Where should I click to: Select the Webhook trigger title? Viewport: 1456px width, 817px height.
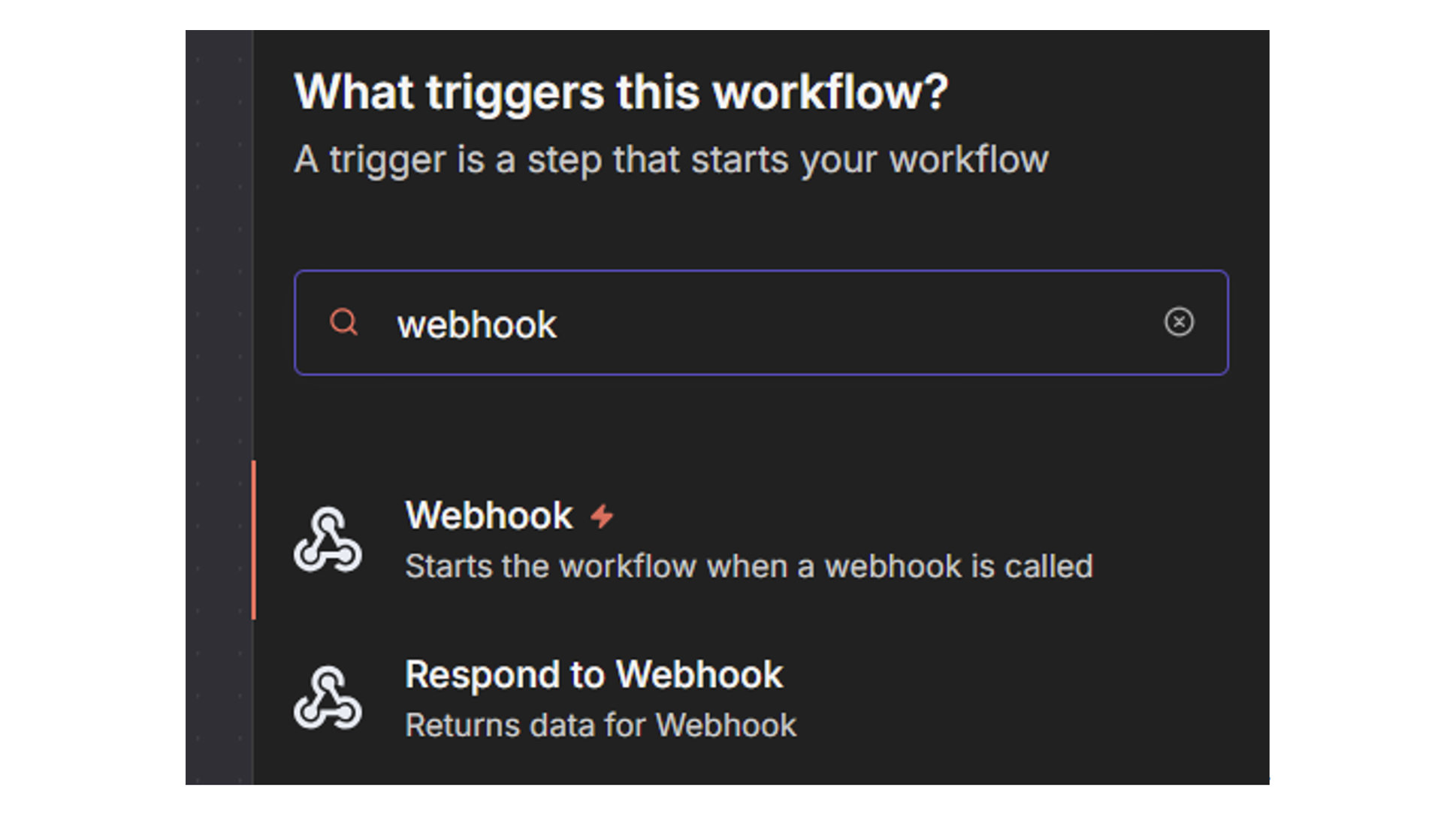[488, 516]
